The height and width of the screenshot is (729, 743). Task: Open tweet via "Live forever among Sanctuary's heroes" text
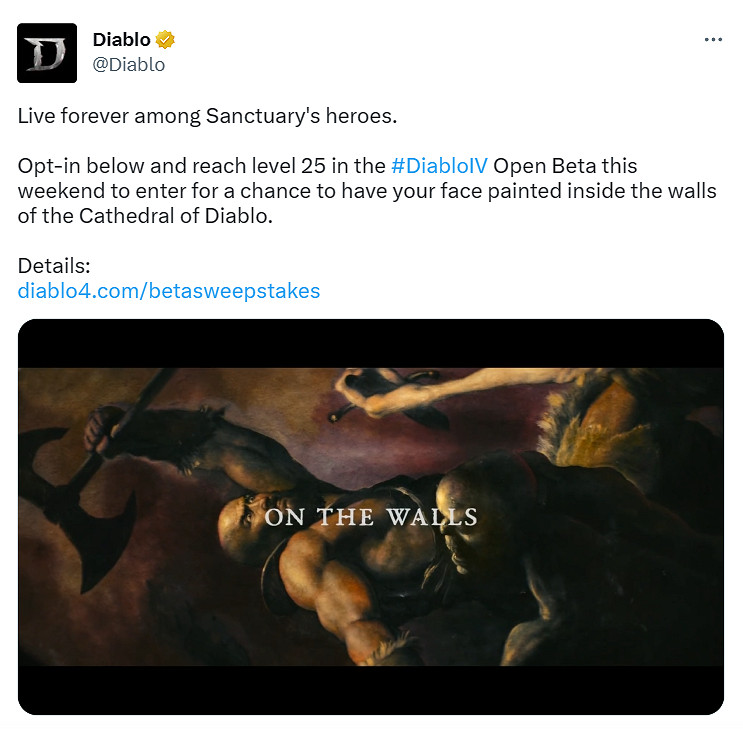coord(207,116)
